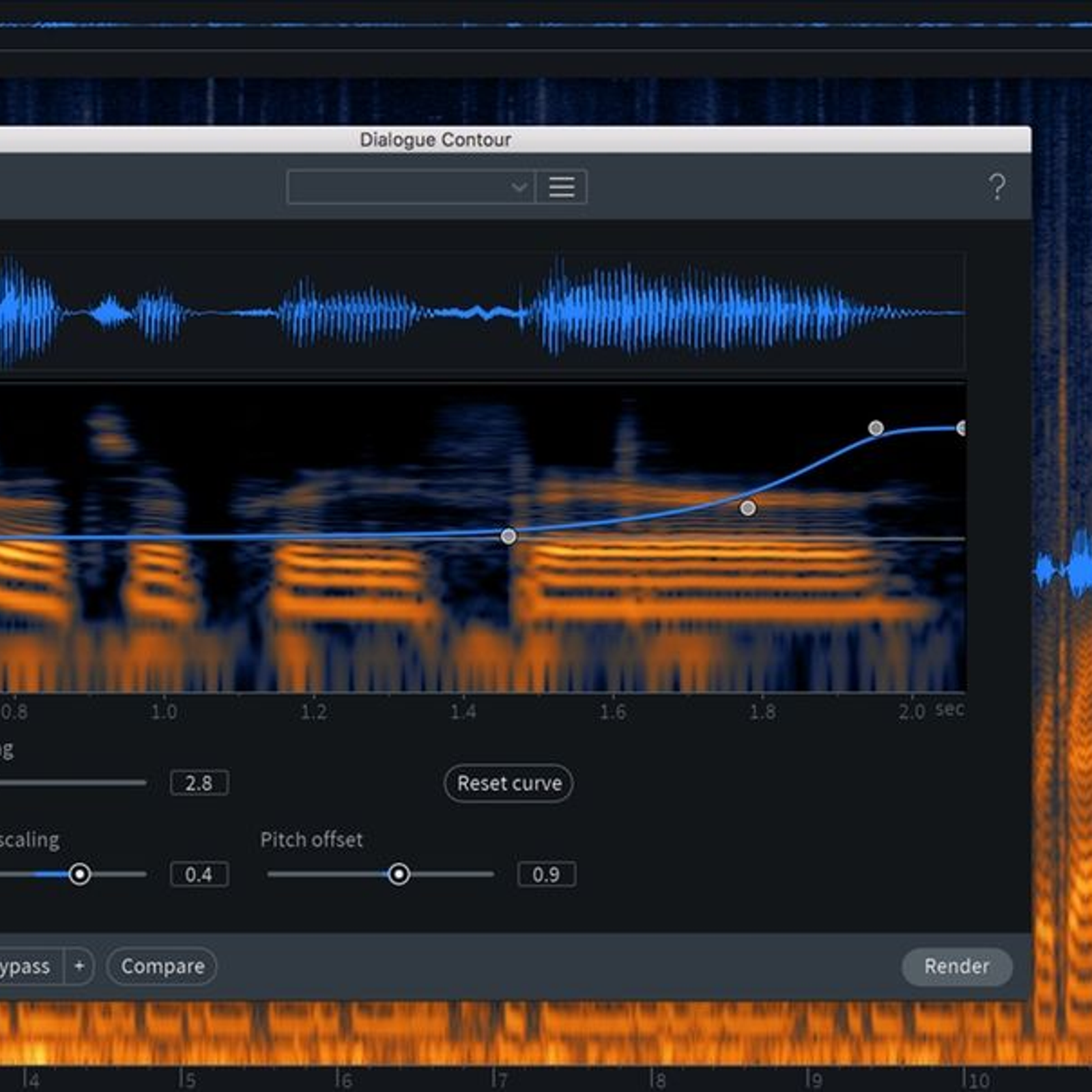The image size is (1092, 1092).
Task: Click the 1.6 time ruler label
Action: pos(612,712)
